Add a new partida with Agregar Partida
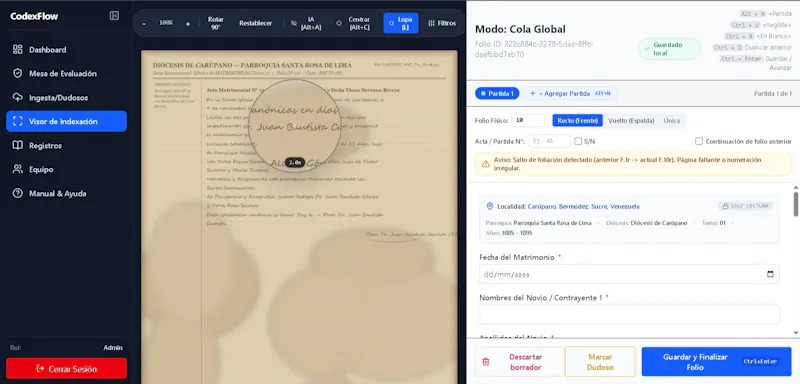800x384 pixels. [570, 93]
